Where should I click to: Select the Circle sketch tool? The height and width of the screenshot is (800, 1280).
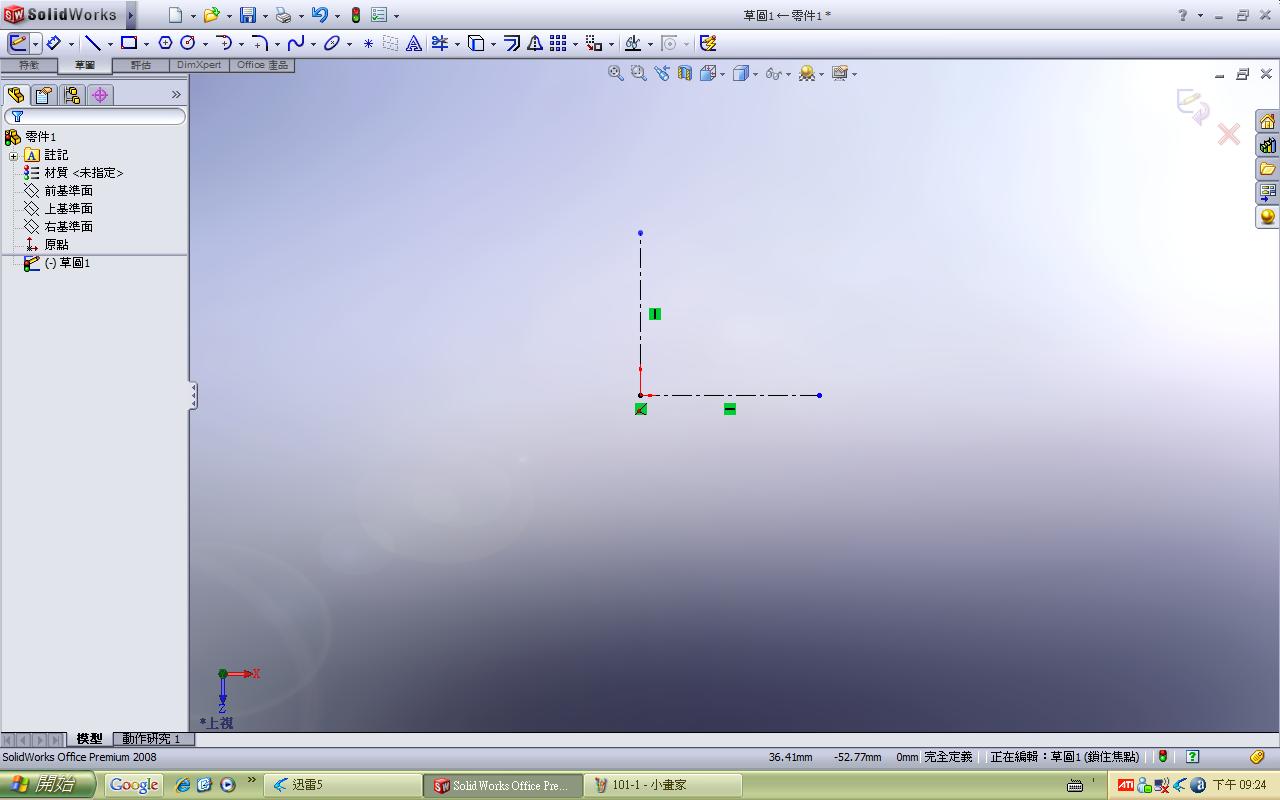point(187,43)
